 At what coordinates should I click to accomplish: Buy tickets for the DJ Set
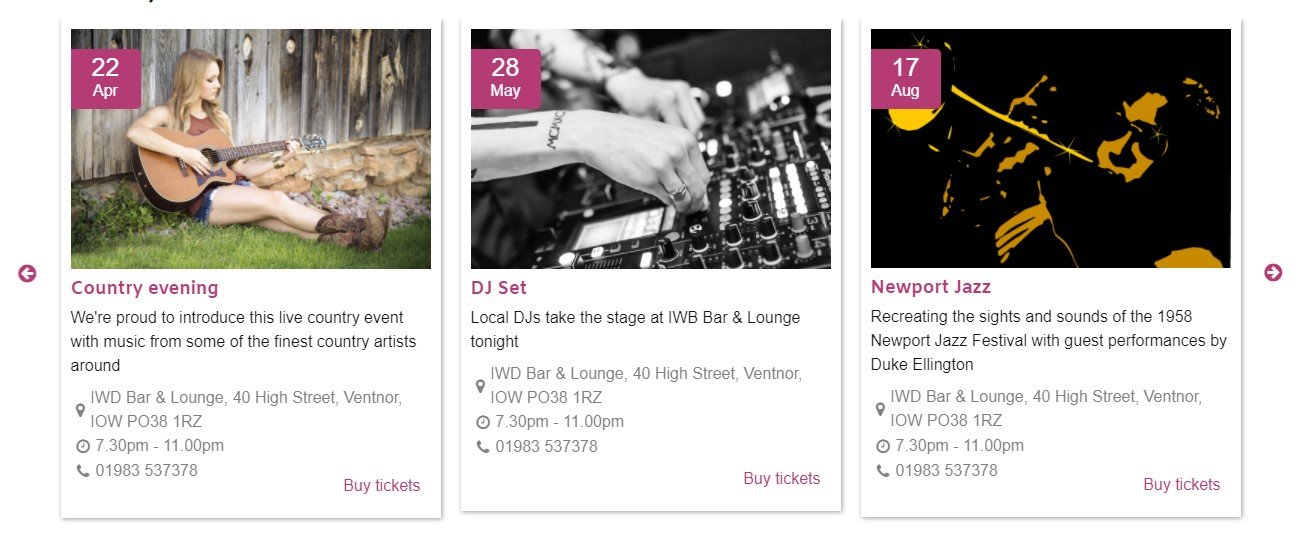point(781,479)
